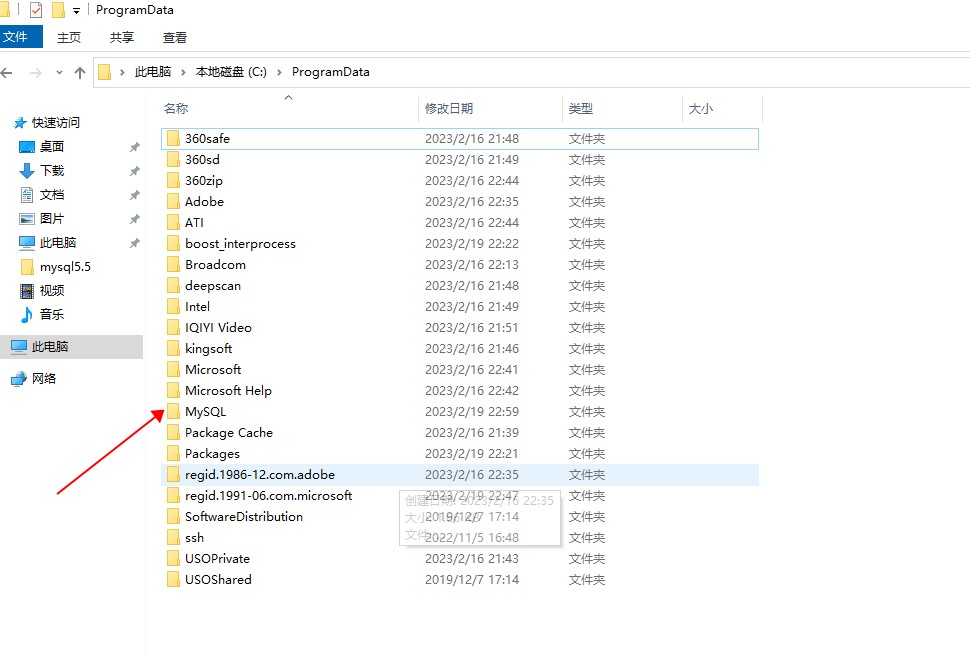This screenshot has width=970, height=656.
Task: Click the MySQL folder icon
Action: (173, 412)
